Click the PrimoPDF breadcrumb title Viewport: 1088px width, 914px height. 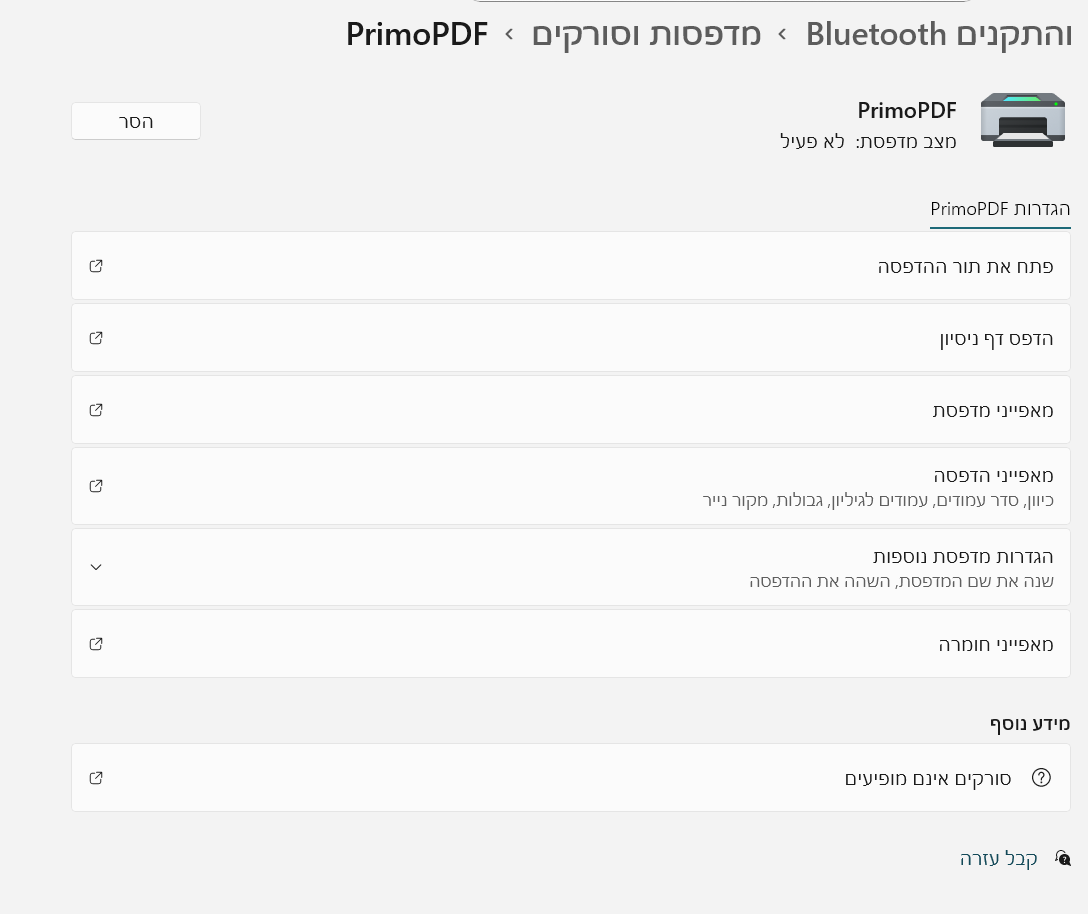coord(417,34)
